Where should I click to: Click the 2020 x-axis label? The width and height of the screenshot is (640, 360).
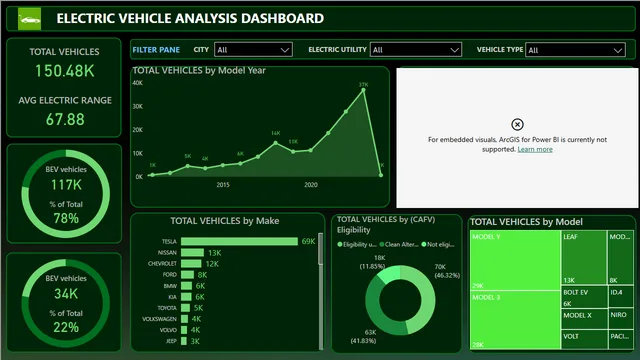(311, 185)
